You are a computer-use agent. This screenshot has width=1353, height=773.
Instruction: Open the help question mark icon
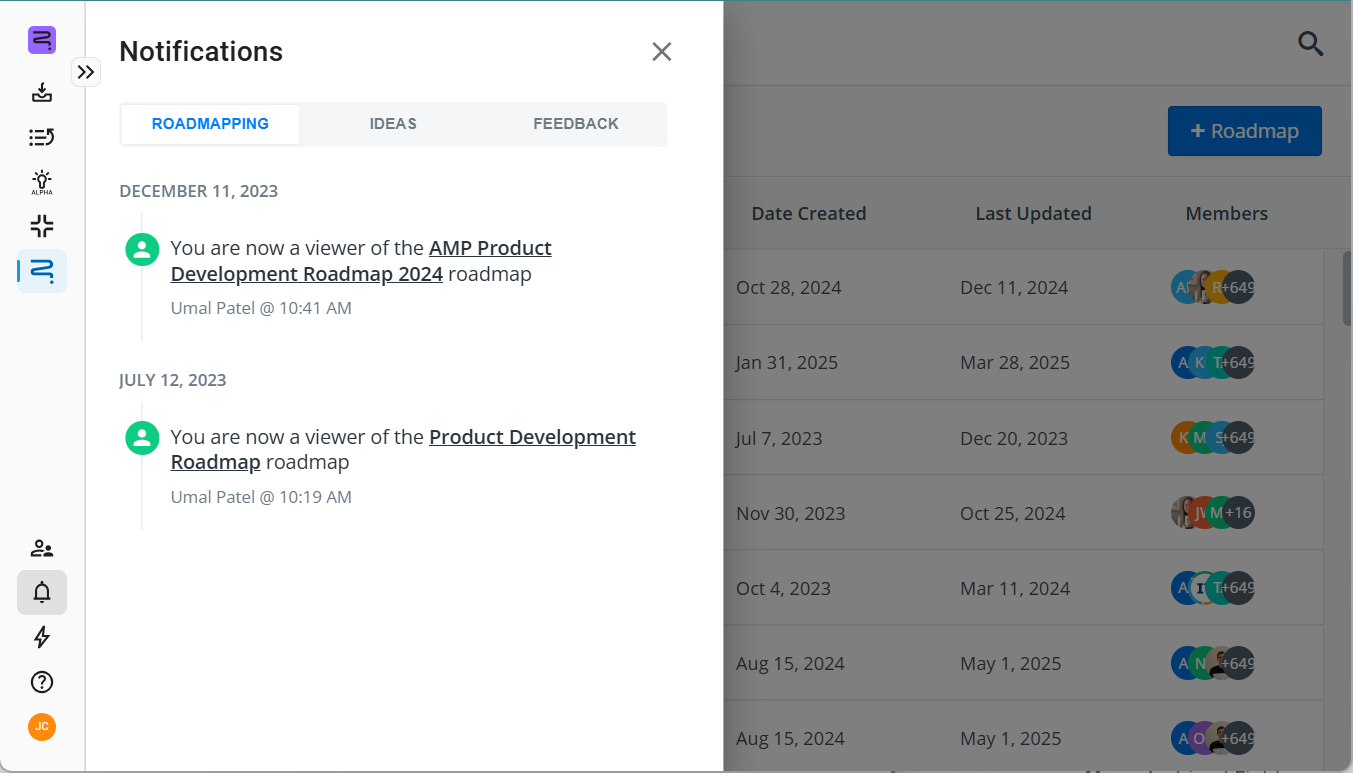pos(42,682)
